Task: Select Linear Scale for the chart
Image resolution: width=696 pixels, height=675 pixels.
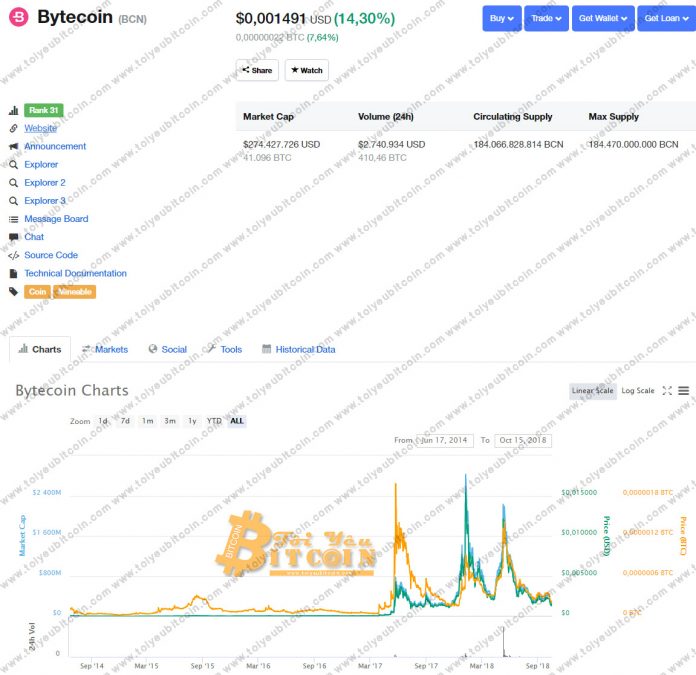Action: coord(593,391)
